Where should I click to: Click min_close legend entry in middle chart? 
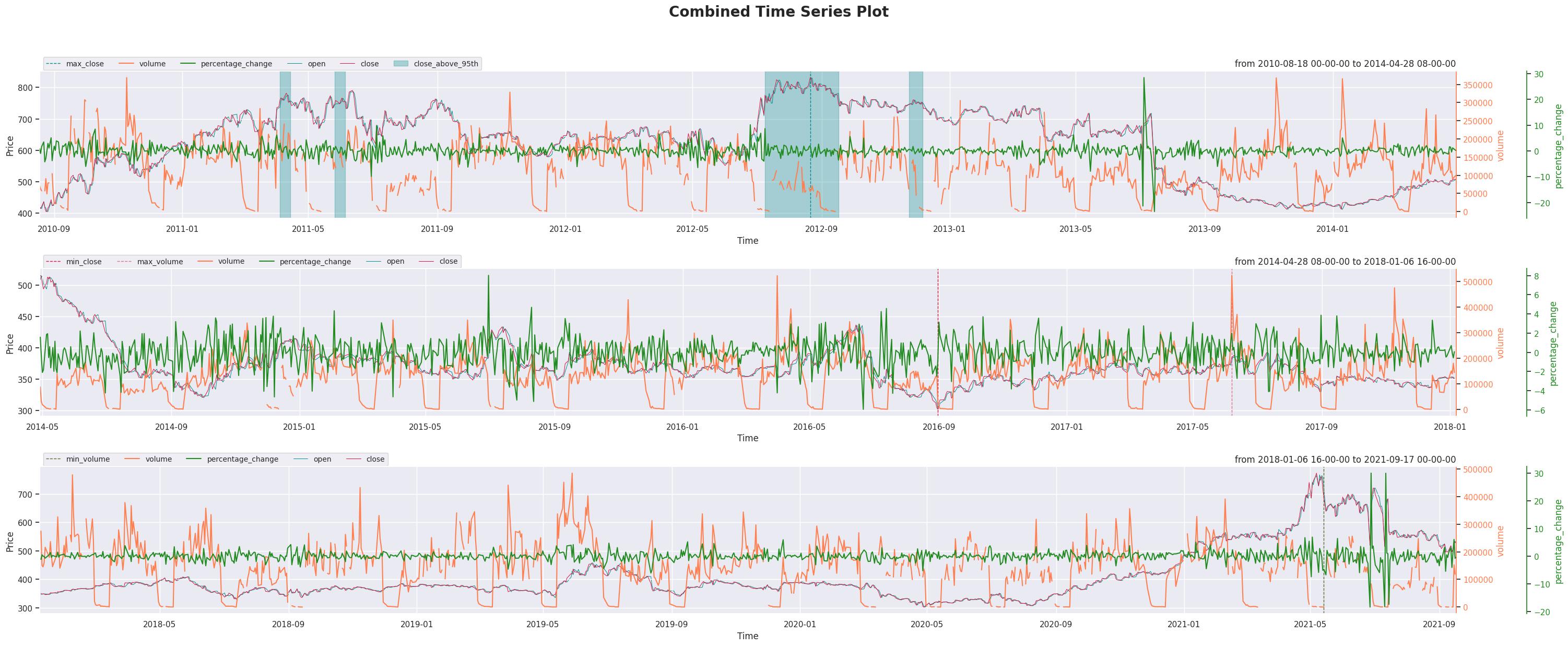point(84,262)
